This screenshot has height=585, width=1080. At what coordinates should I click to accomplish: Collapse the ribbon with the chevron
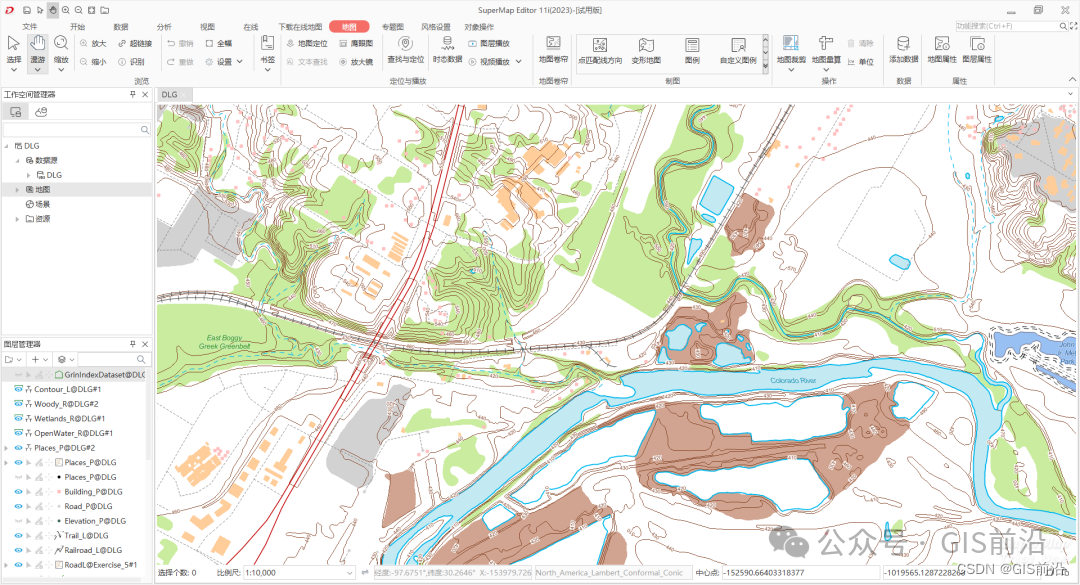(x=1072, y=79)
